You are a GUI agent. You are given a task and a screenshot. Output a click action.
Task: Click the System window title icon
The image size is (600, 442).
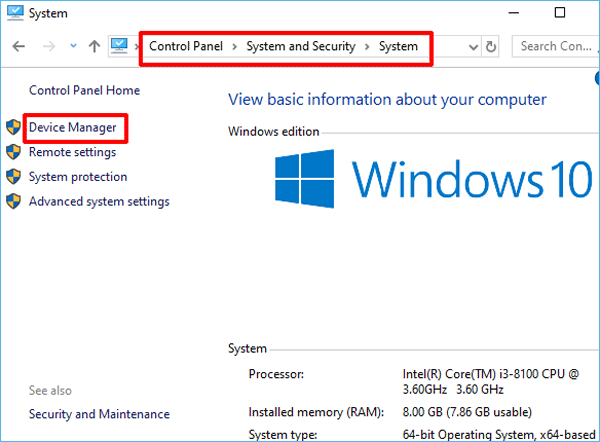click(15, 13)
